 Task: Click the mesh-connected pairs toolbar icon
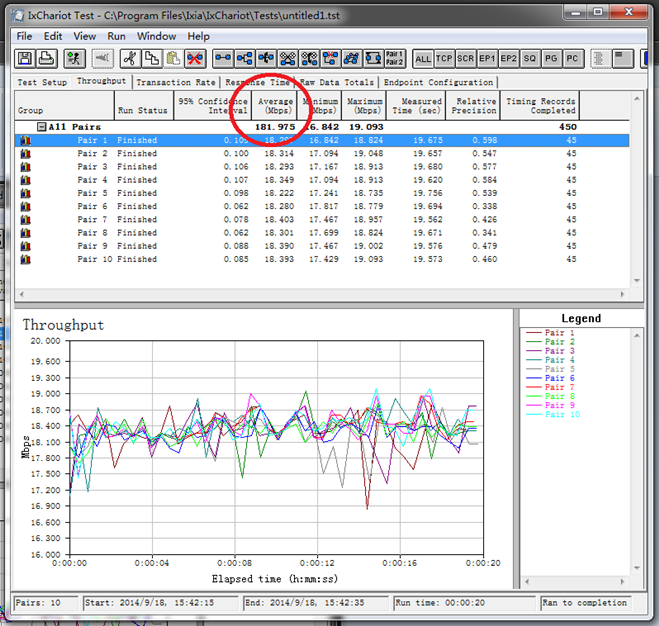(287, 58)
